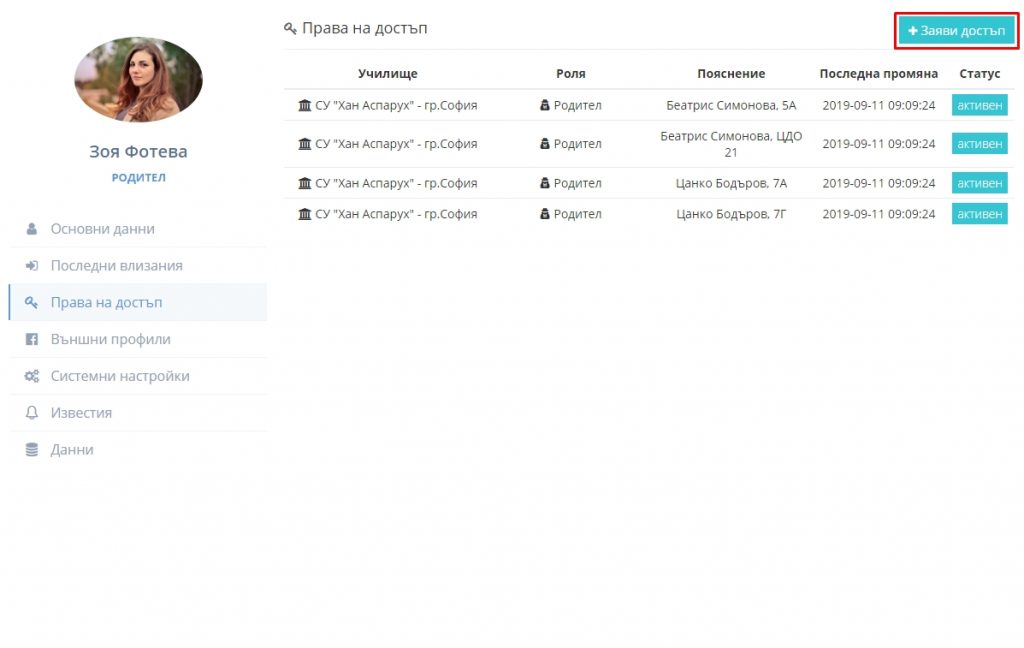The image size is (1024, 648).
Task: Click the school building icon in the Цанко Бодъров, 7А row
Action: pyautogui.click(x=304, y=184)
